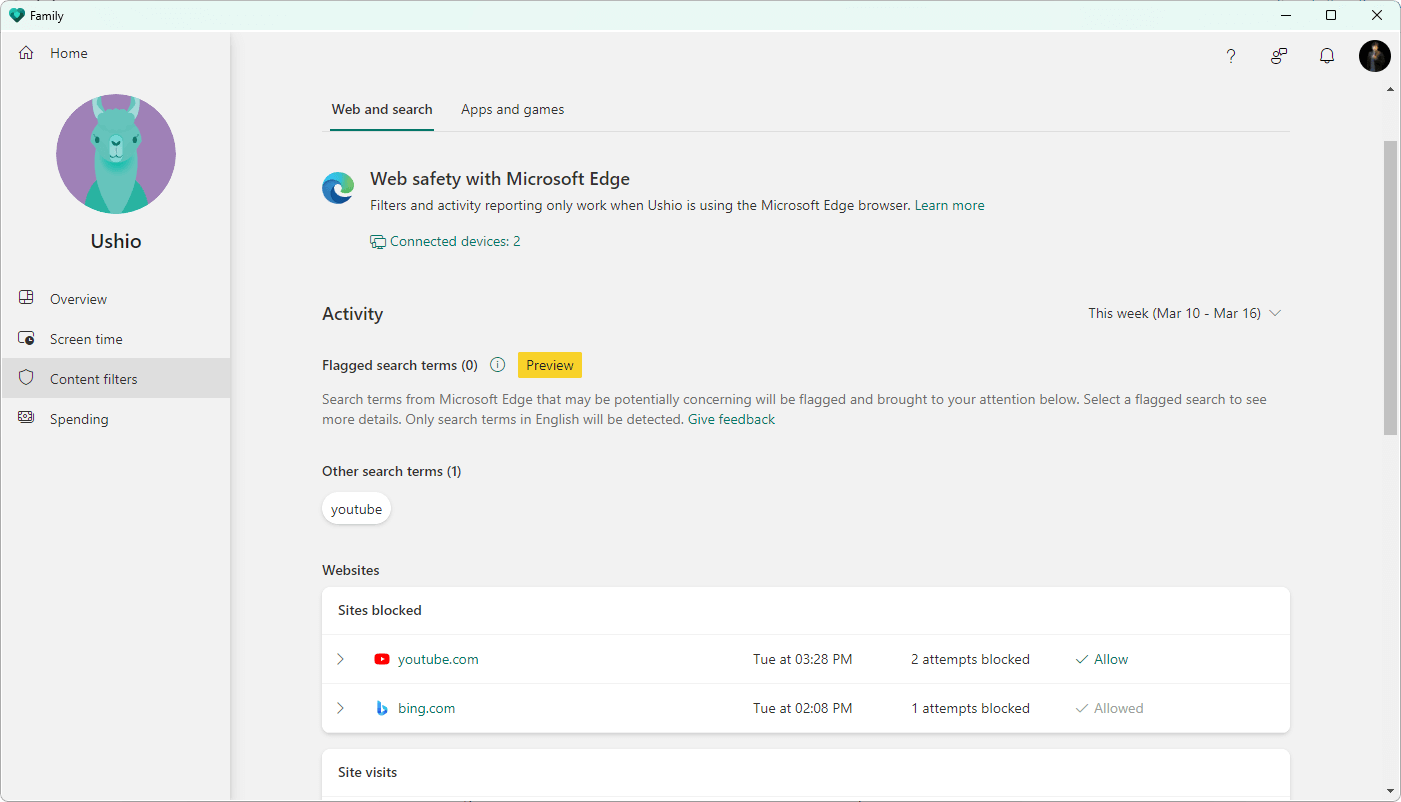Open the Give feedback link

pyautogui.click(x=731, y=420)
